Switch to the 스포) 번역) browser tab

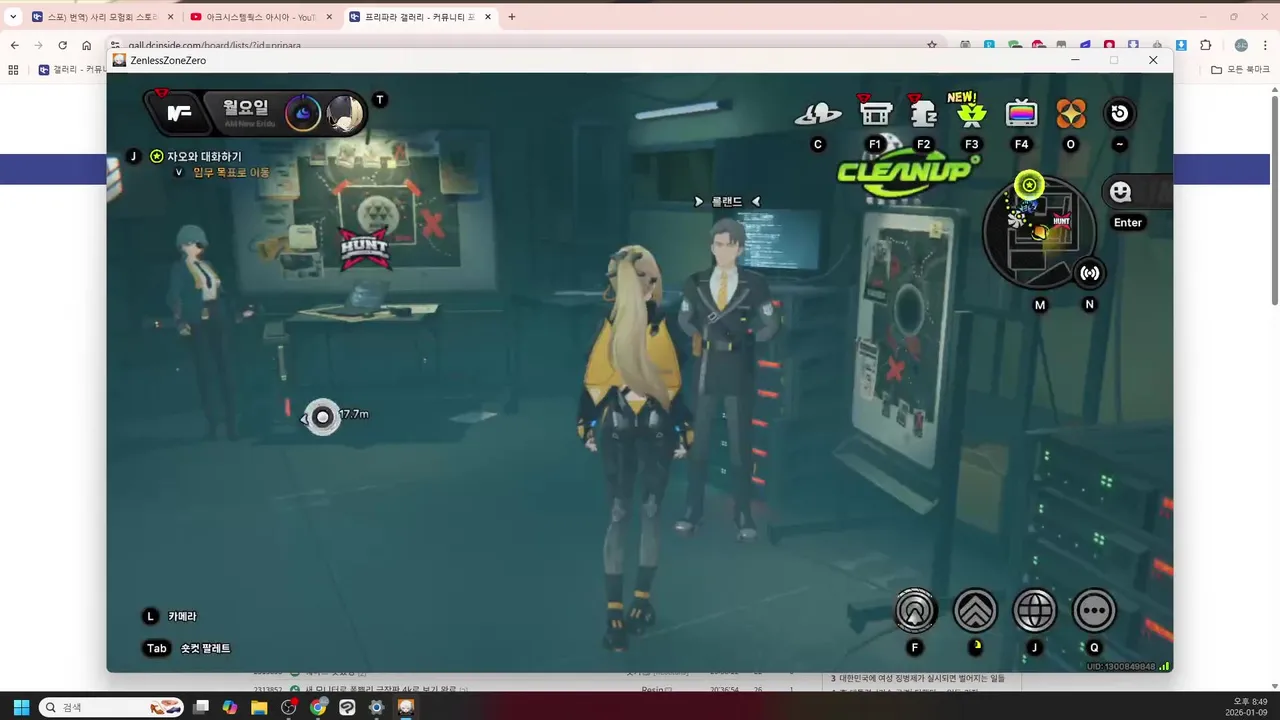102,17
